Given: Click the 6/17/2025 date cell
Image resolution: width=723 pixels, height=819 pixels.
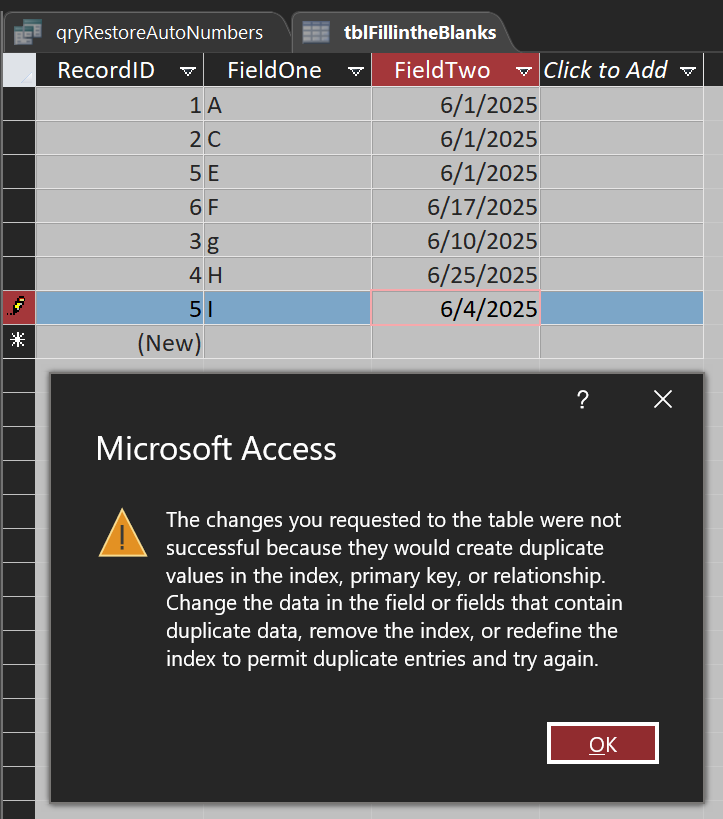Looking at the screenshot, I should point(456,207).
